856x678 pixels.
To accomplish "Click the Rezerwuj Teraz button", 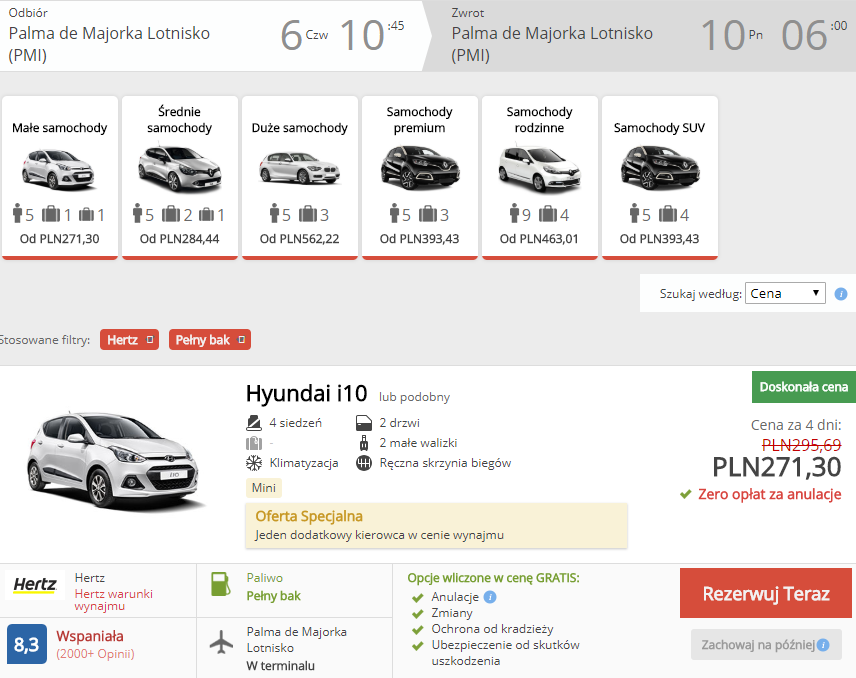I will coord(766,593).
